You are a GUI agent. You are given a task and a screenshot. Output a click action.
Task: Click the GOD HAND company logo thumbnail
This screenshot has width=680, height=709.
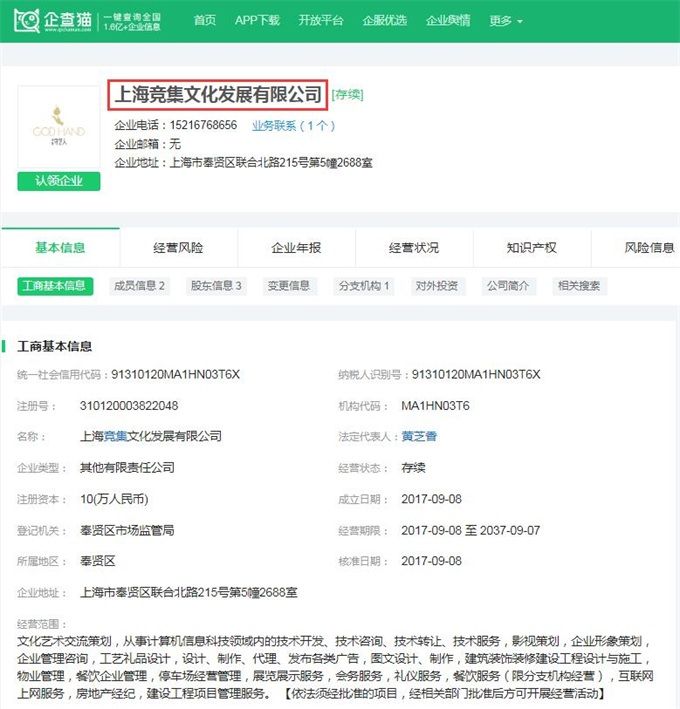click(x=59, y=127)
